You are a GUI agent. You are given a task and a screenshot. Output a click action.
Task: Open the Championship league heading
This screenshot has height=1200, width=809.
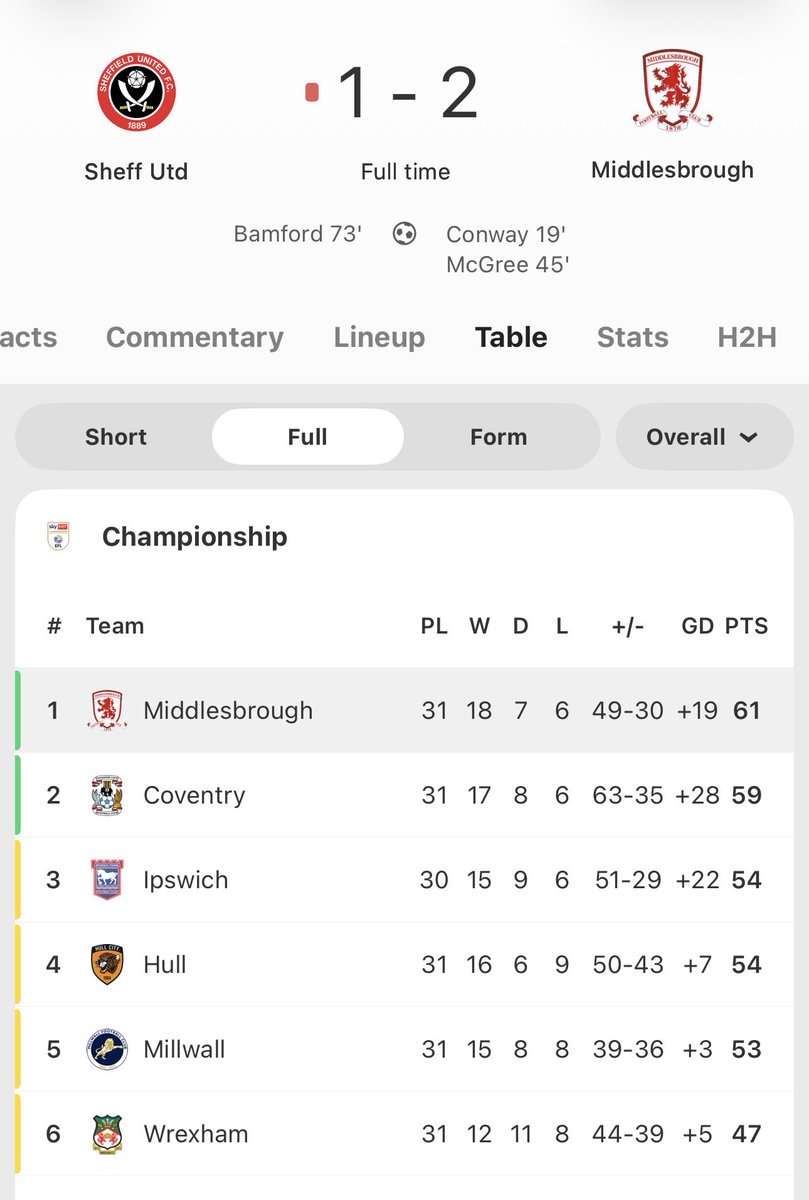(194, 537)
